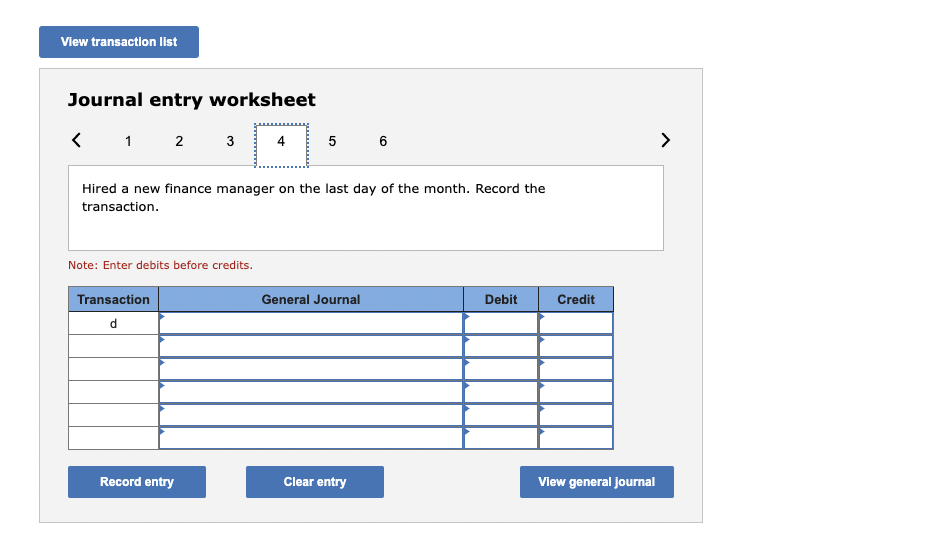Go to previous entry with left chevron
Screen dimensions: 950x544
(76, 141)
